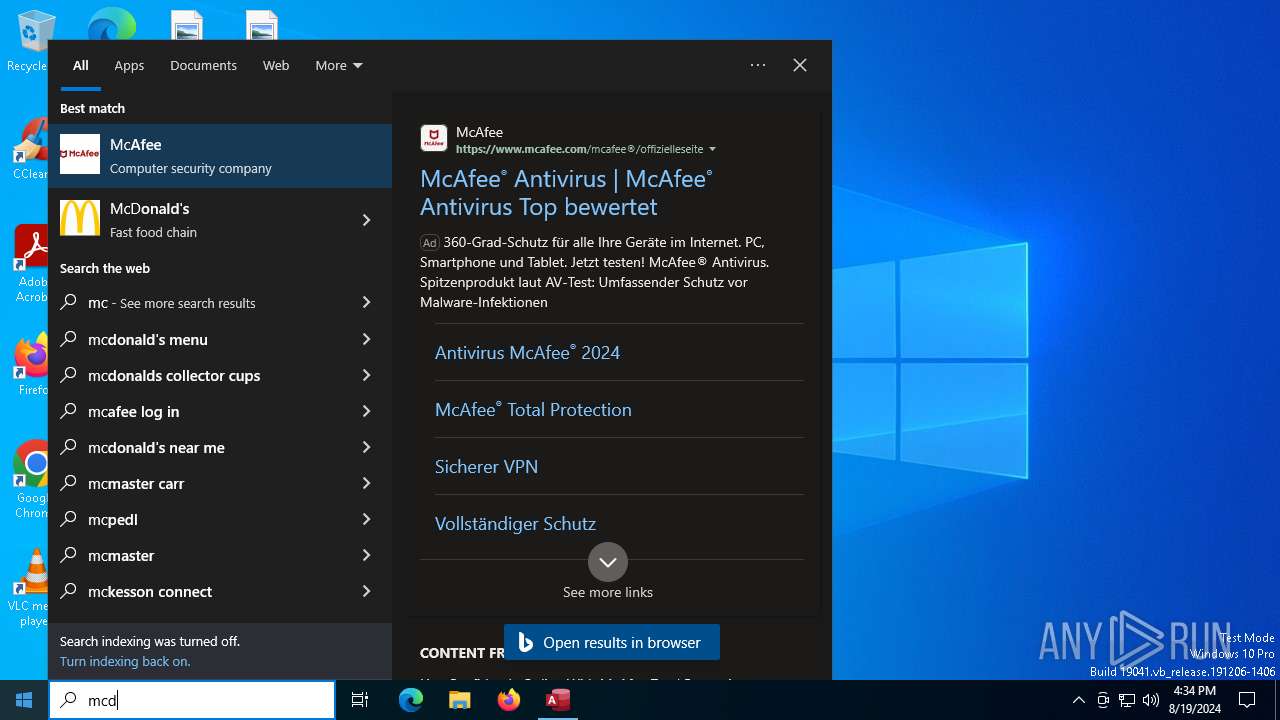Expand the McDonald's result arrow

point(366,220)
